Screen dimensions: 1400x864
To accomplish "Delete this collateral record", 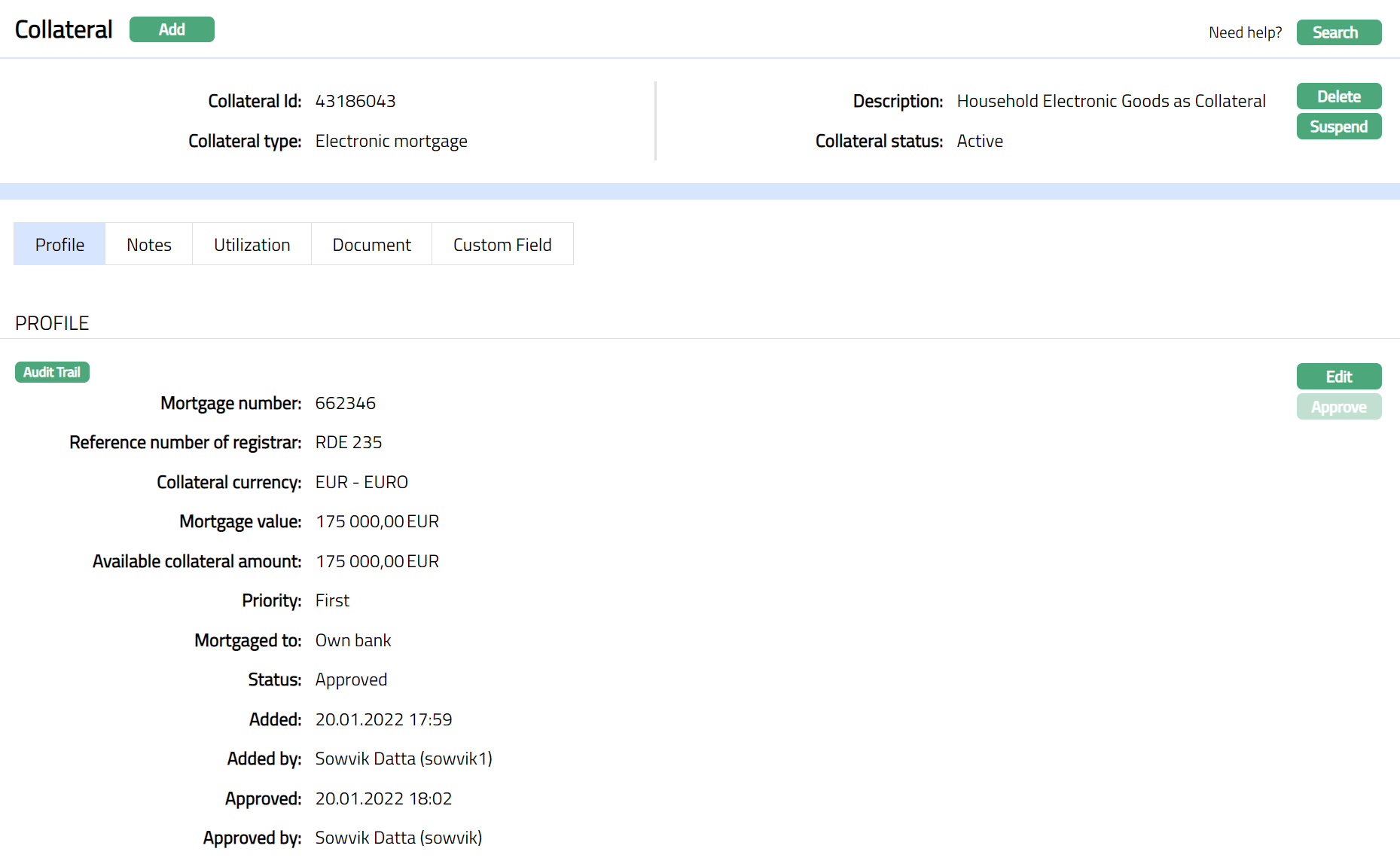I will click(1338, 96).
